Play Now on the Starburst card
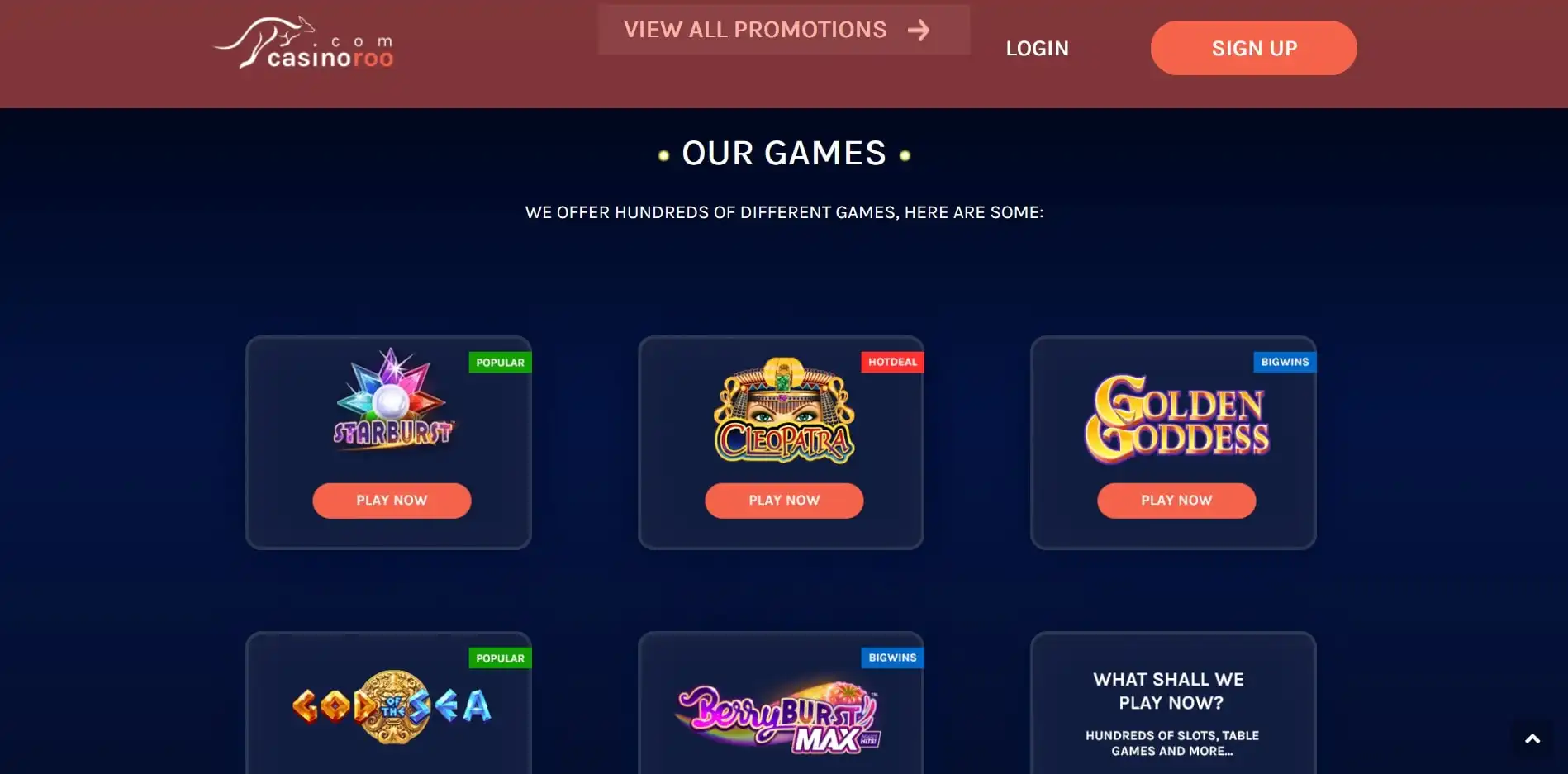 point(392,501)
